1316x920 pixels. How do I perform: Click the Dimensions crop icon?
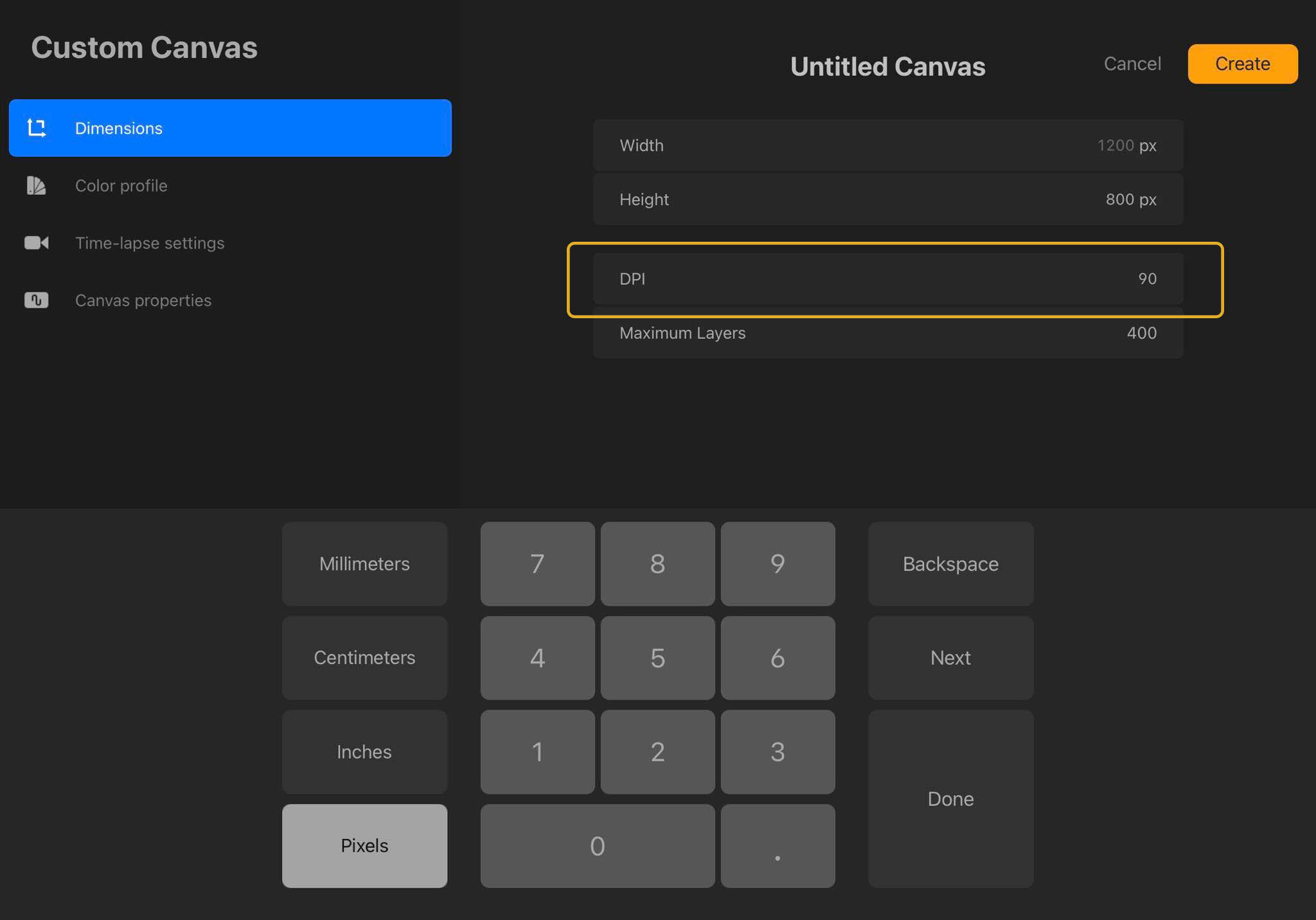point(37,128)
